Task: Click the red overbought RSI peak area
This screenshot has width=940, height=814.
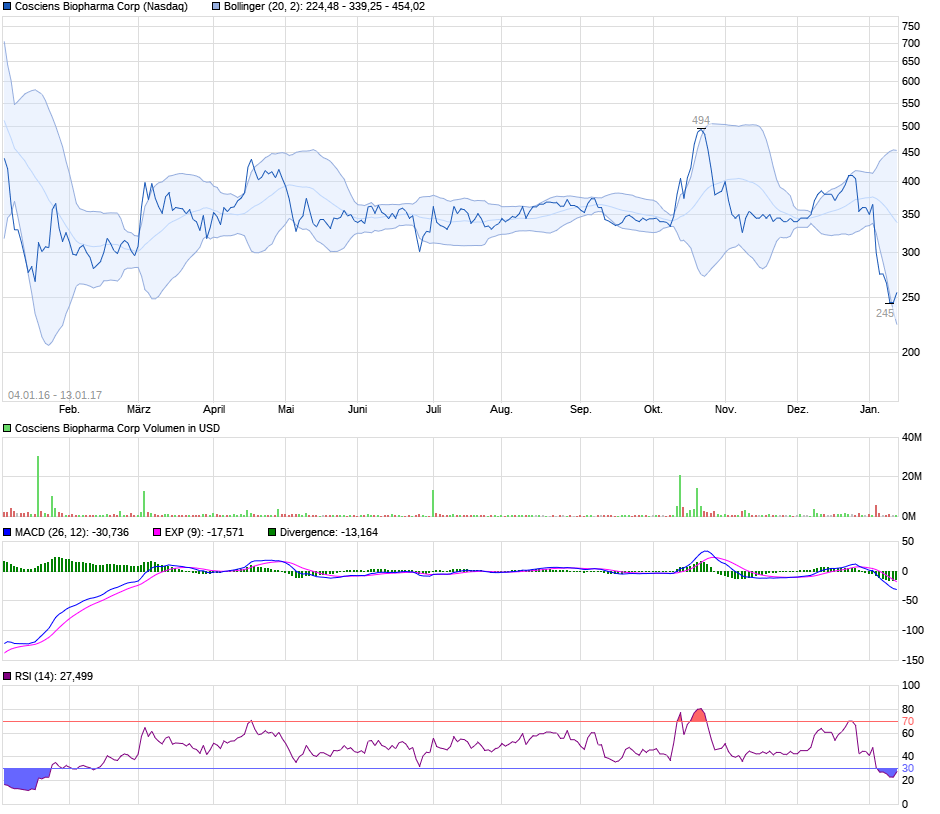Action: point(699,715)
